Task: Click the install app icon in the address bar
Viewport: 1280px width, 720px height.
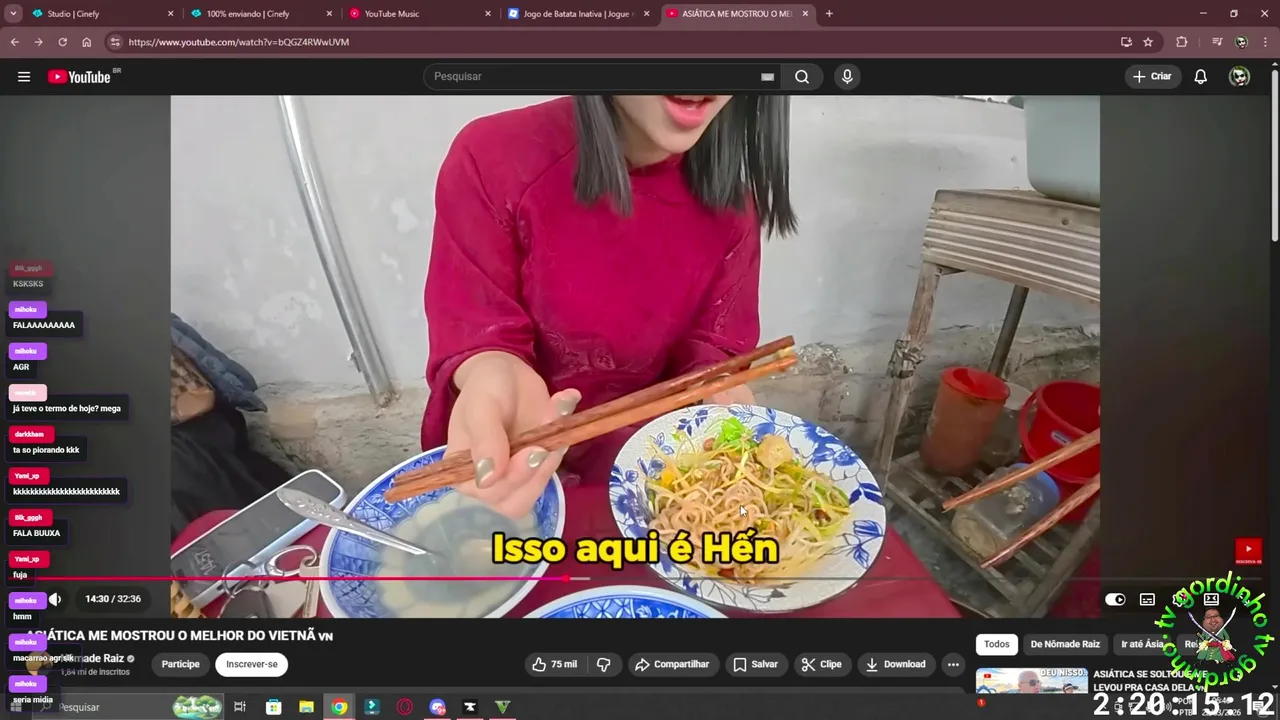Action: [1126, 42]
